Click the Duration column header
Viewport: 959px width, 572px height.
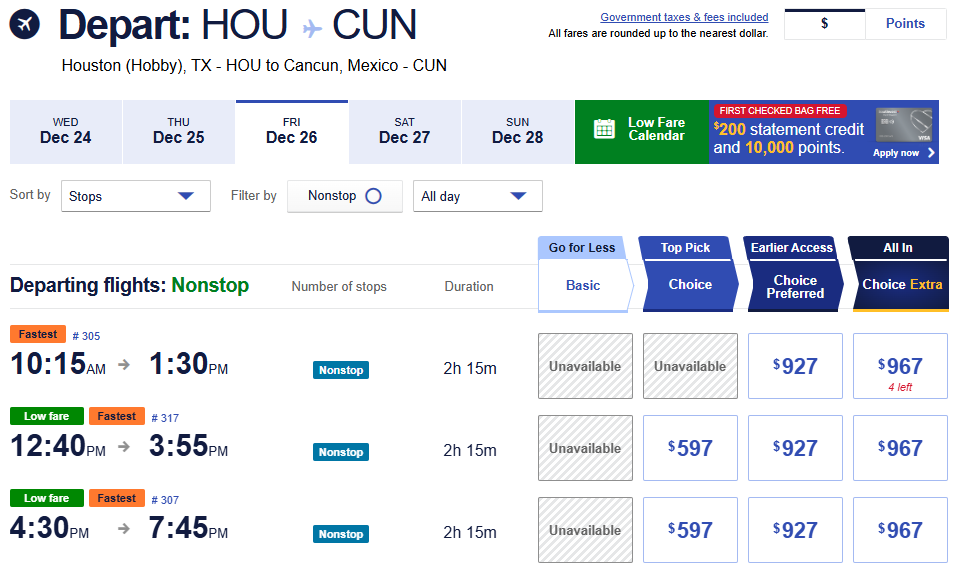[x=469, y=286]
